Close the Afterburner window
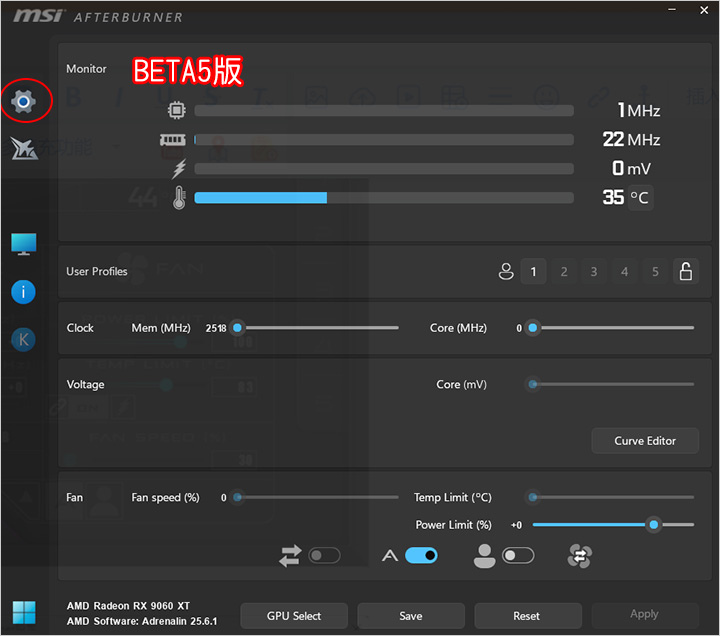Screen dimensions: 720x636 coord(704,10)
